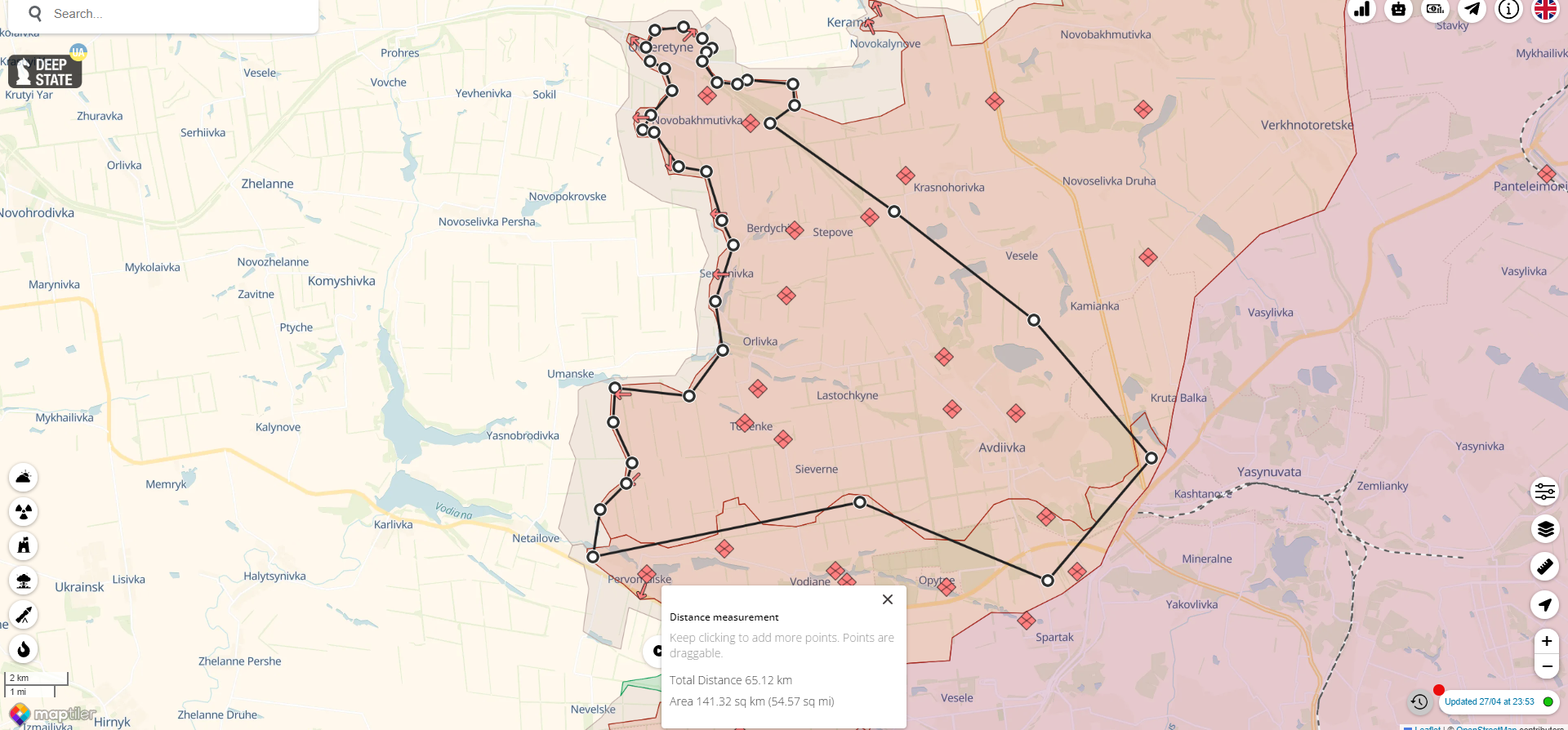This screenshot has height=730, width=1568.
Task: Toggle the nuclear blast mushroom-cloud tool
Action: click(24, 581)
